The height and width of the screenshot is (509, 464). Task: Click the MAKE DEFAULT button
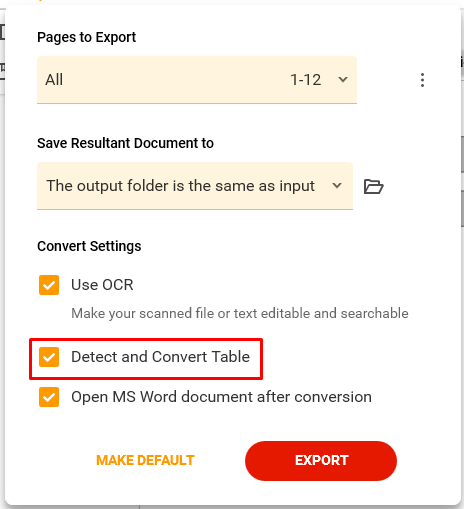click(145, 460)
